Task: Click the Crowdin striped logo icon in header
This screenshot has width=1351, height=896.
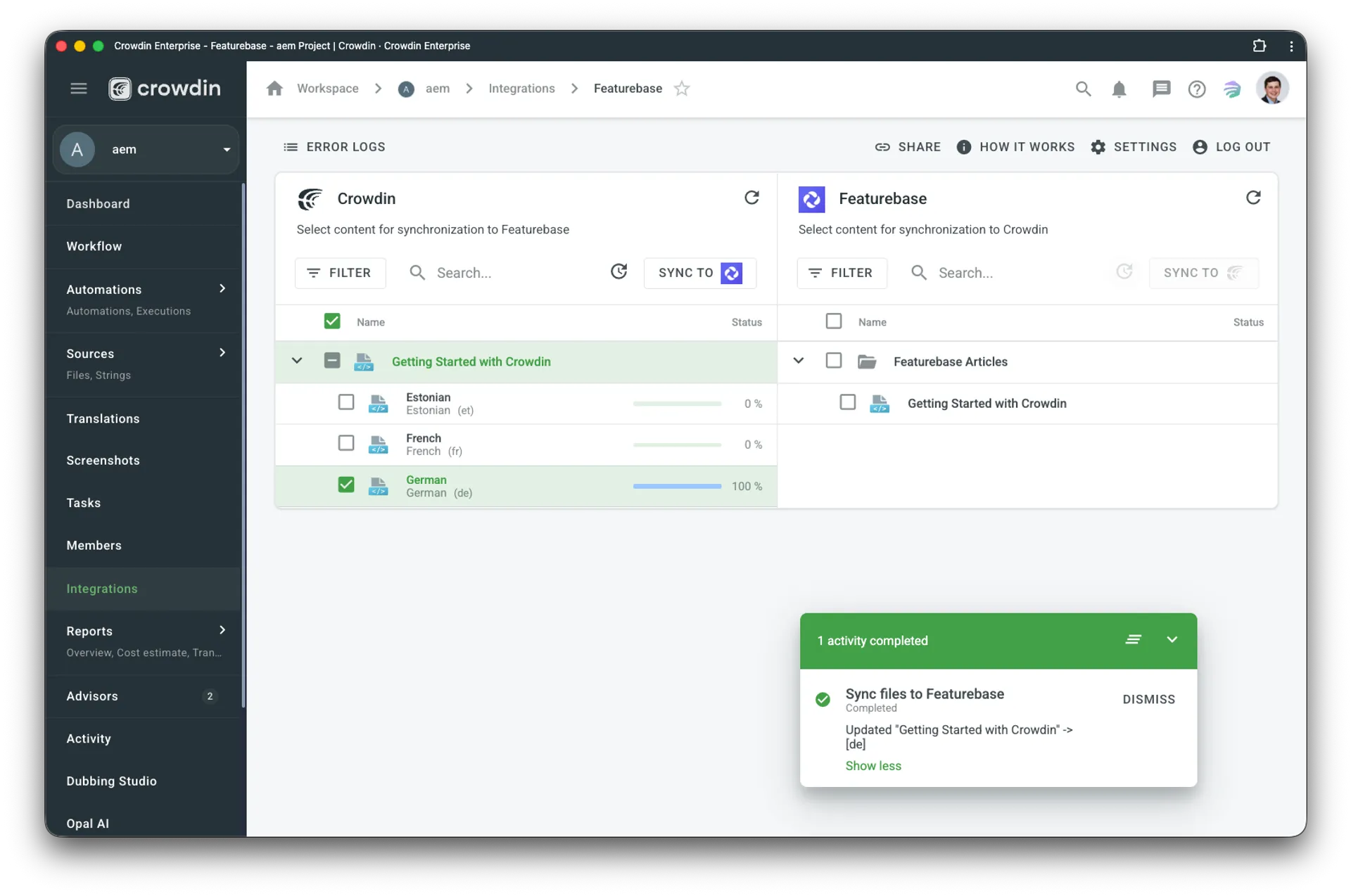Action: [x=1231, y=89]
